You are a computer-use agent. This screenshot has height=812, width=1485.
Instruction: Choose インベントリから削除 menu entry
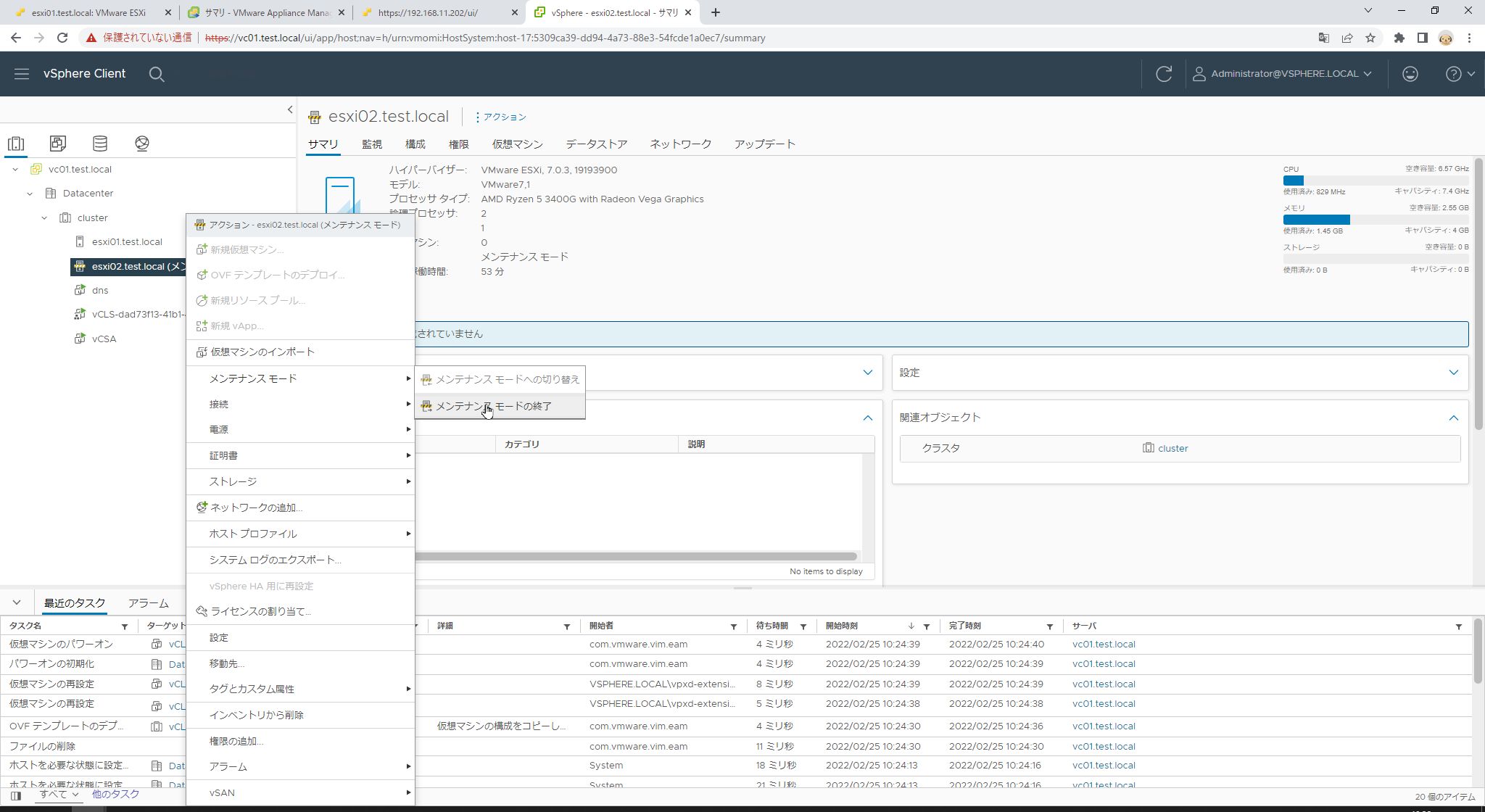tap(300, 715)
